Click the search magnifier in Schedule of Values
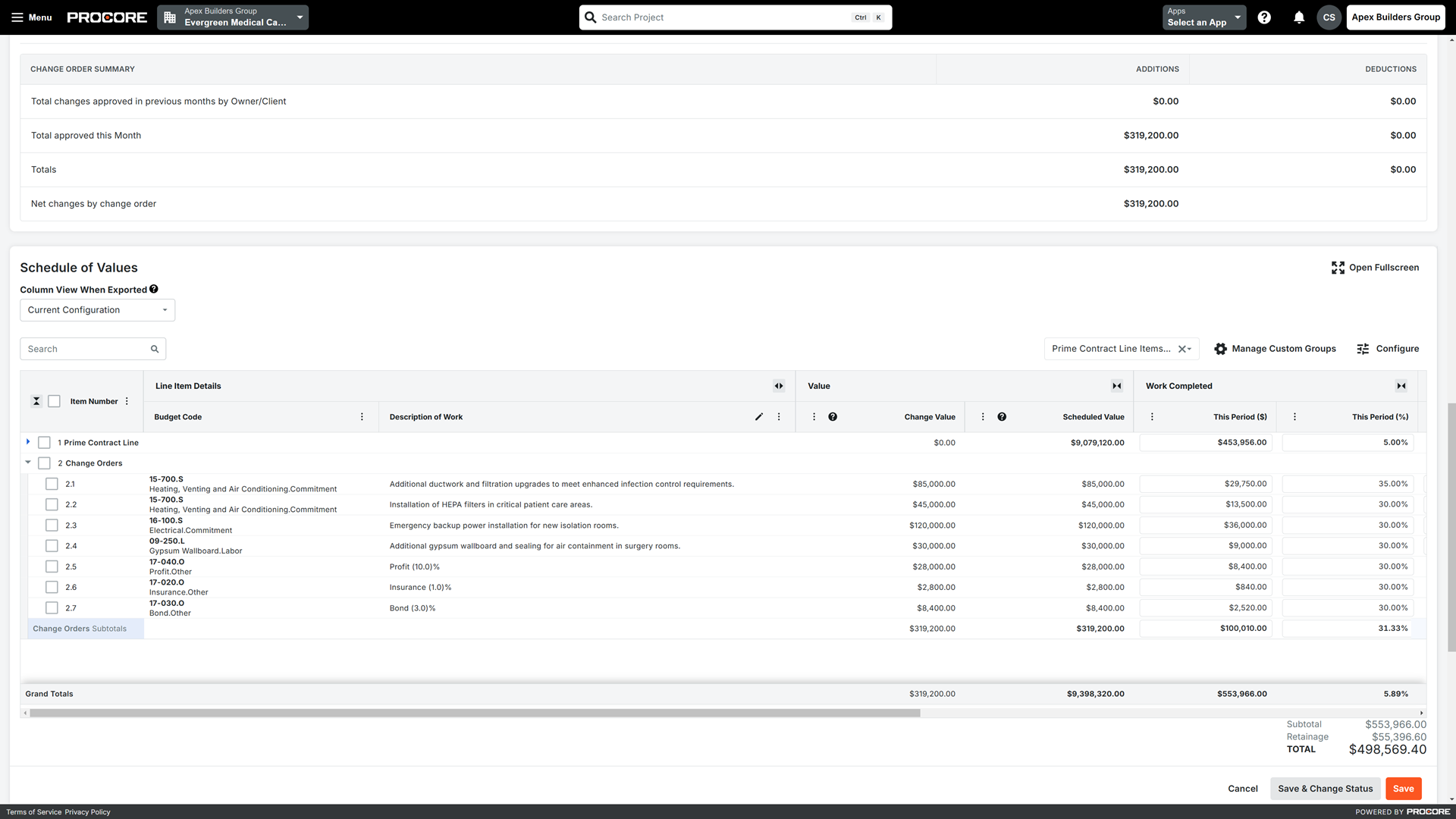This screenshot has height=819, width=1456. coord(155,348)
